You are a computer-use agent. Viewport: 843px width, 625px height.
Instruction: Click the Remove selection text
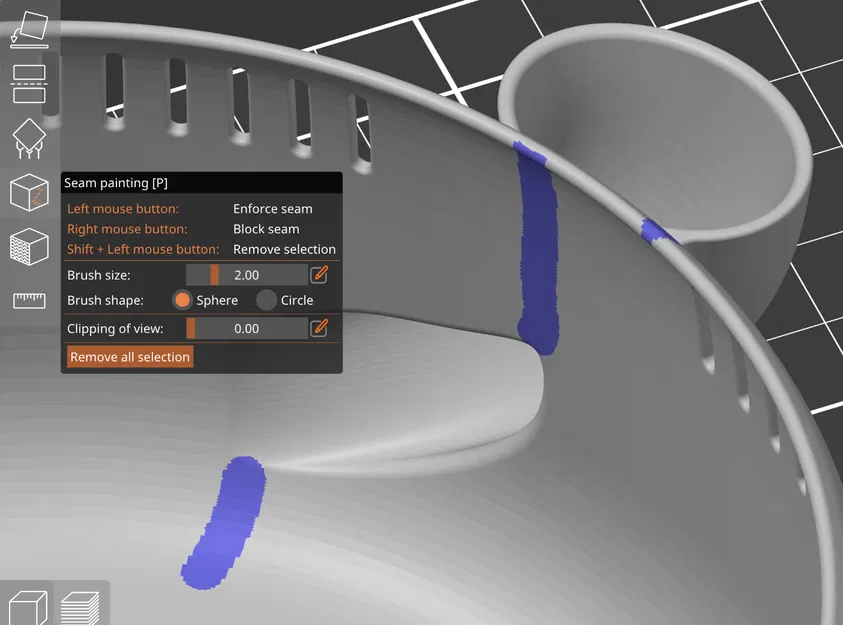click(284, 249)
